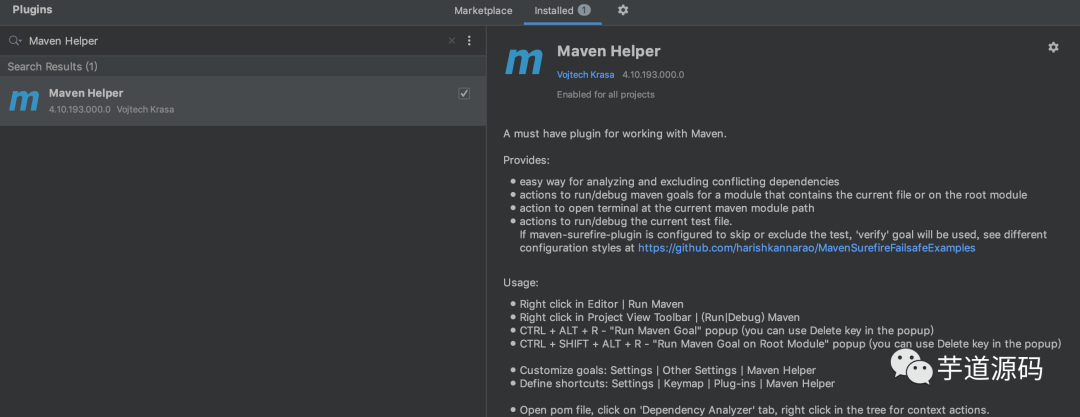Click version 4.10.193.000.0 in details pane
This screenshot has width=1080, height=417.
(653, 74)
